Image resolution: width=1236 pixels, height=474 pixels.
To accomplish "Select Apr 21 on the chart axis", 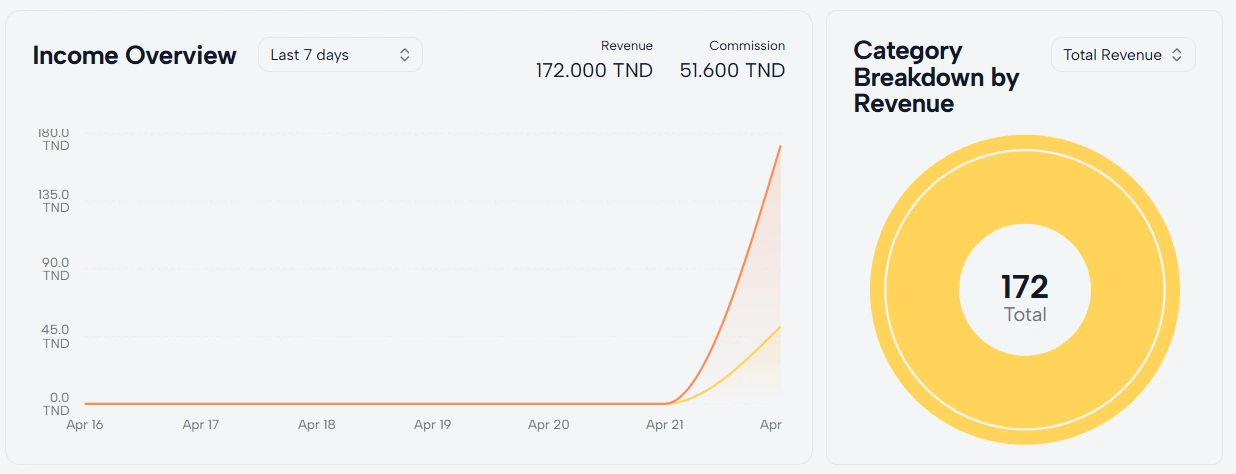I will 665,425.
